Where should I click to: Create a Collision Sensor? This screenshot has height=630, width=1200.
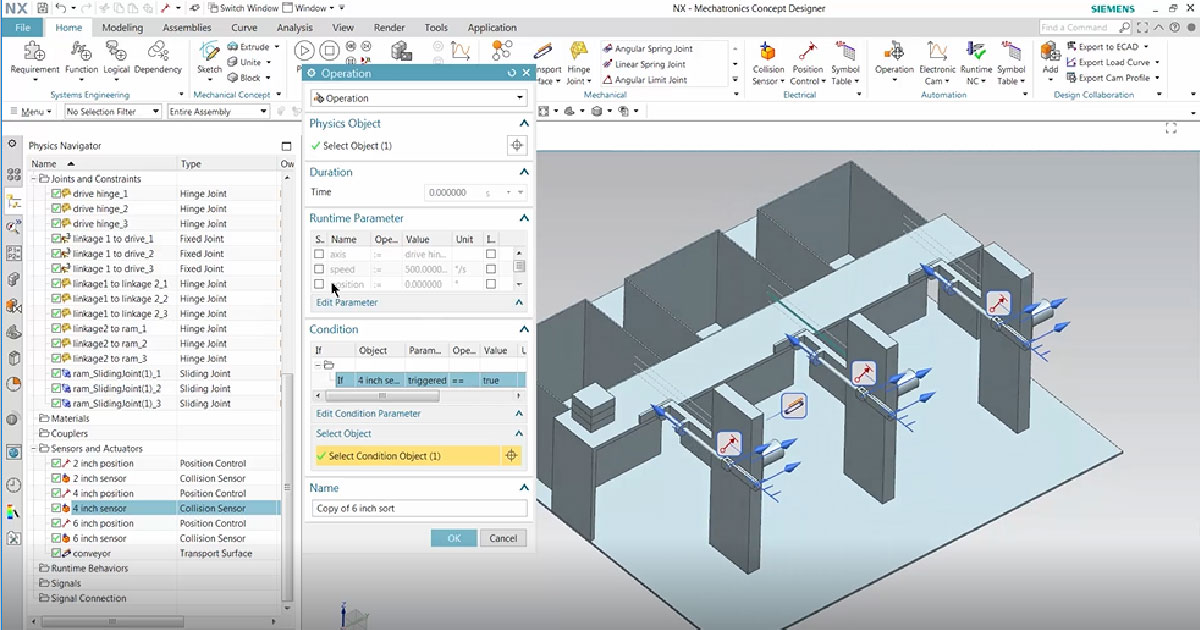(768, 62)
